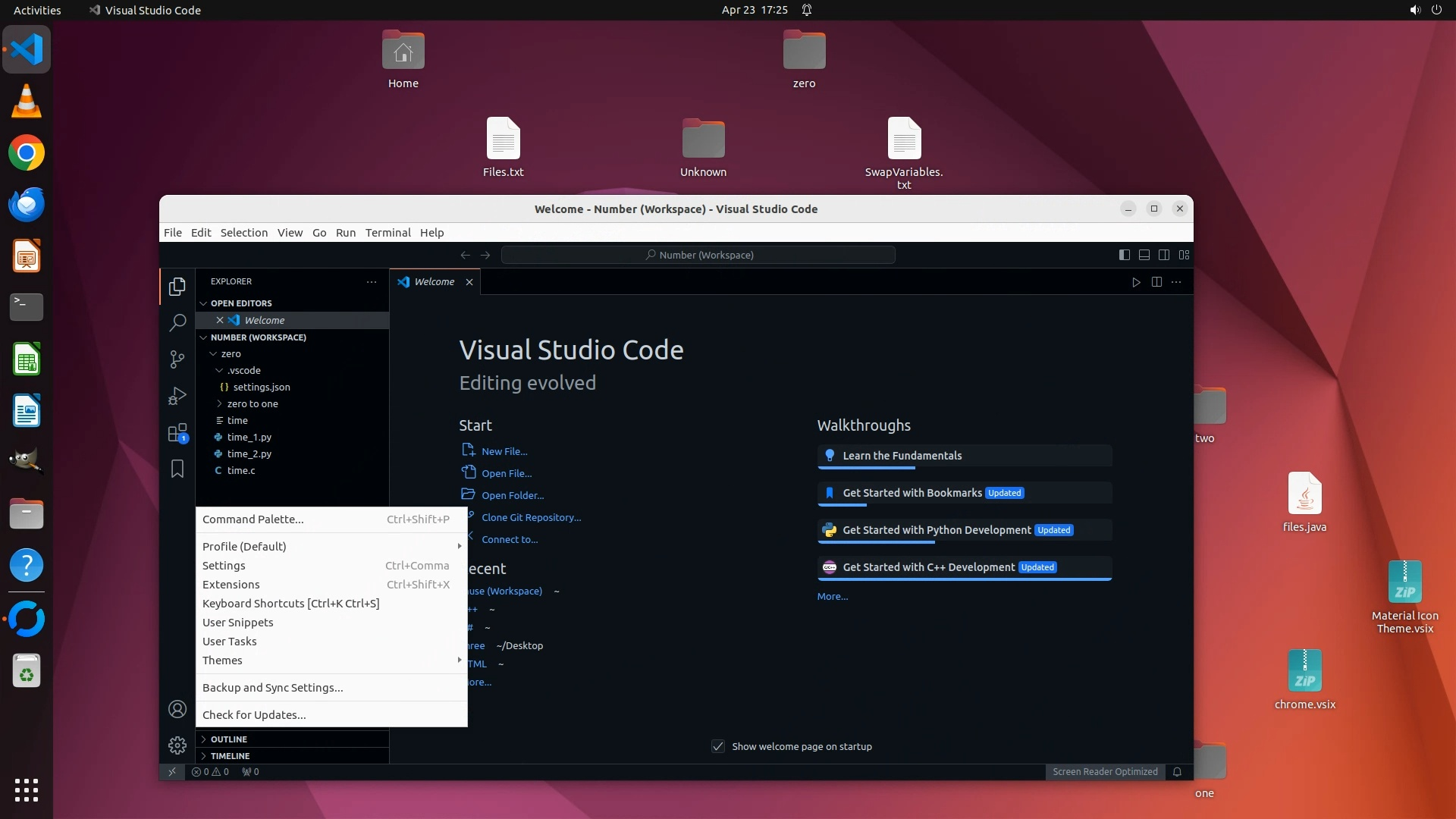
Task: Expand the zero to one folder
Action: click(x=253, y=404)
